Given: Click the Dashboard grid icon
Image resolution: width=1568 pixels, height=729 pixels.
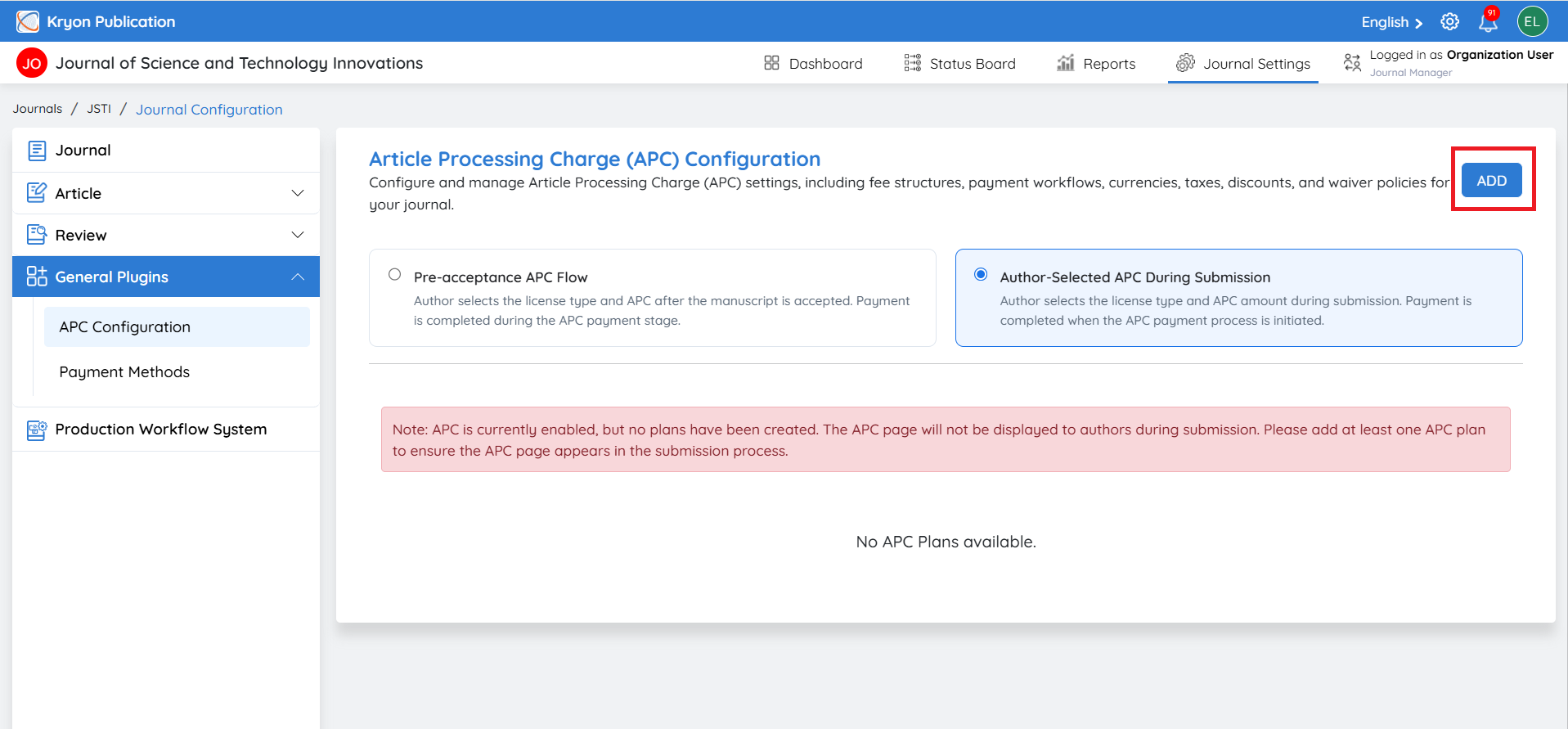Looking at the screenshot, I should click(x=771, y=63).
